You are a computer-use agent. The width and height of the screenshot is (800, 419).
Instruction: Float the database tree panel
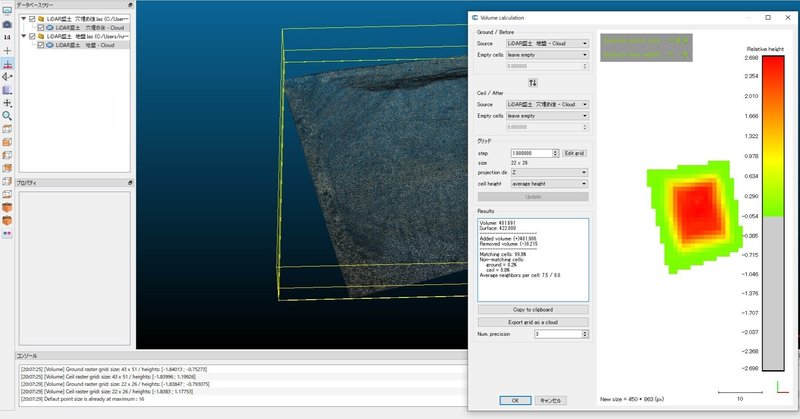[x=130, y=5]
